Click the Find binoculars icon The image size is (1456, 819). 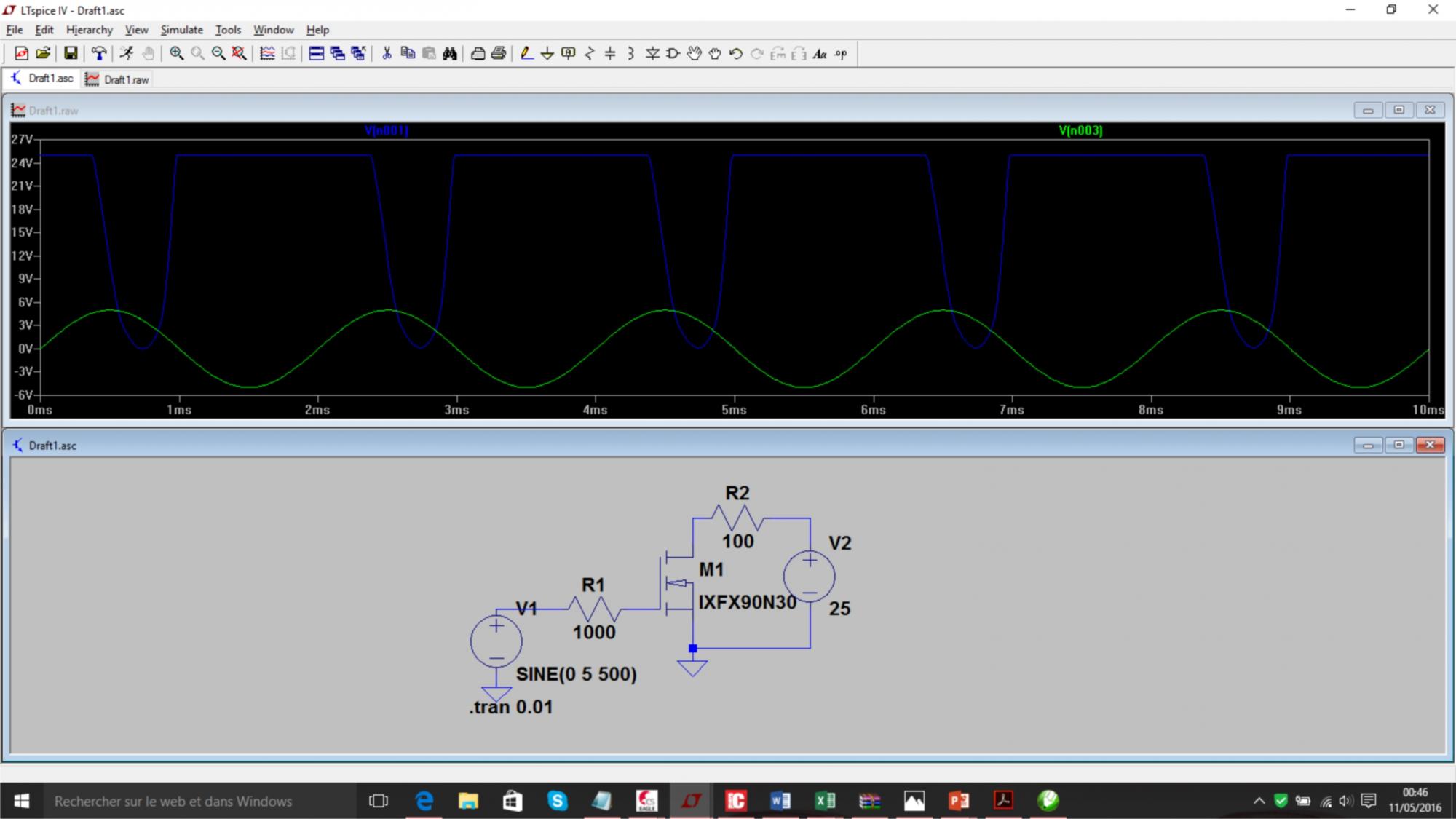coord(450,53)
